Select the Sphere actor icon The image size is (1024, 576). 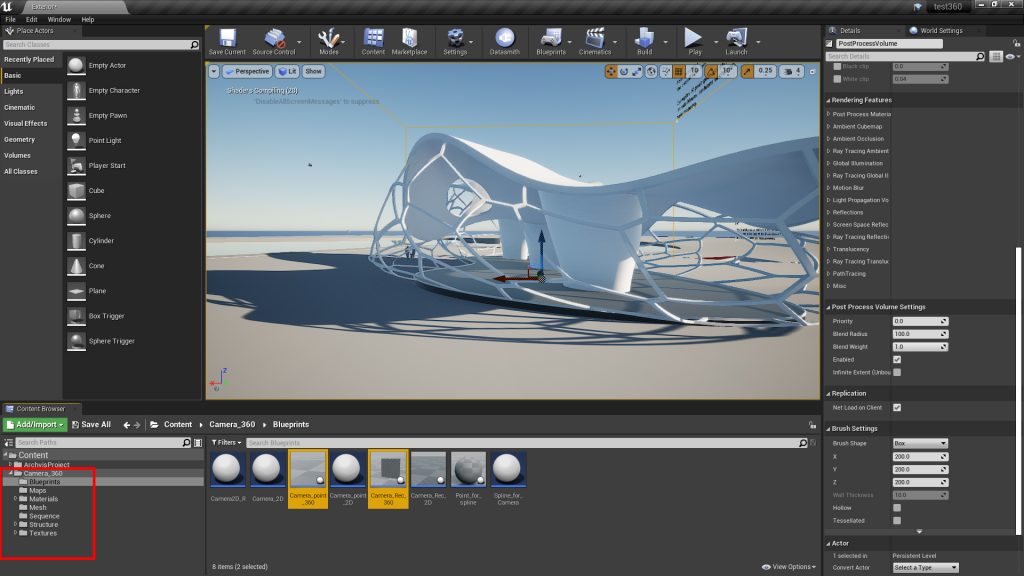click(76, 216)
